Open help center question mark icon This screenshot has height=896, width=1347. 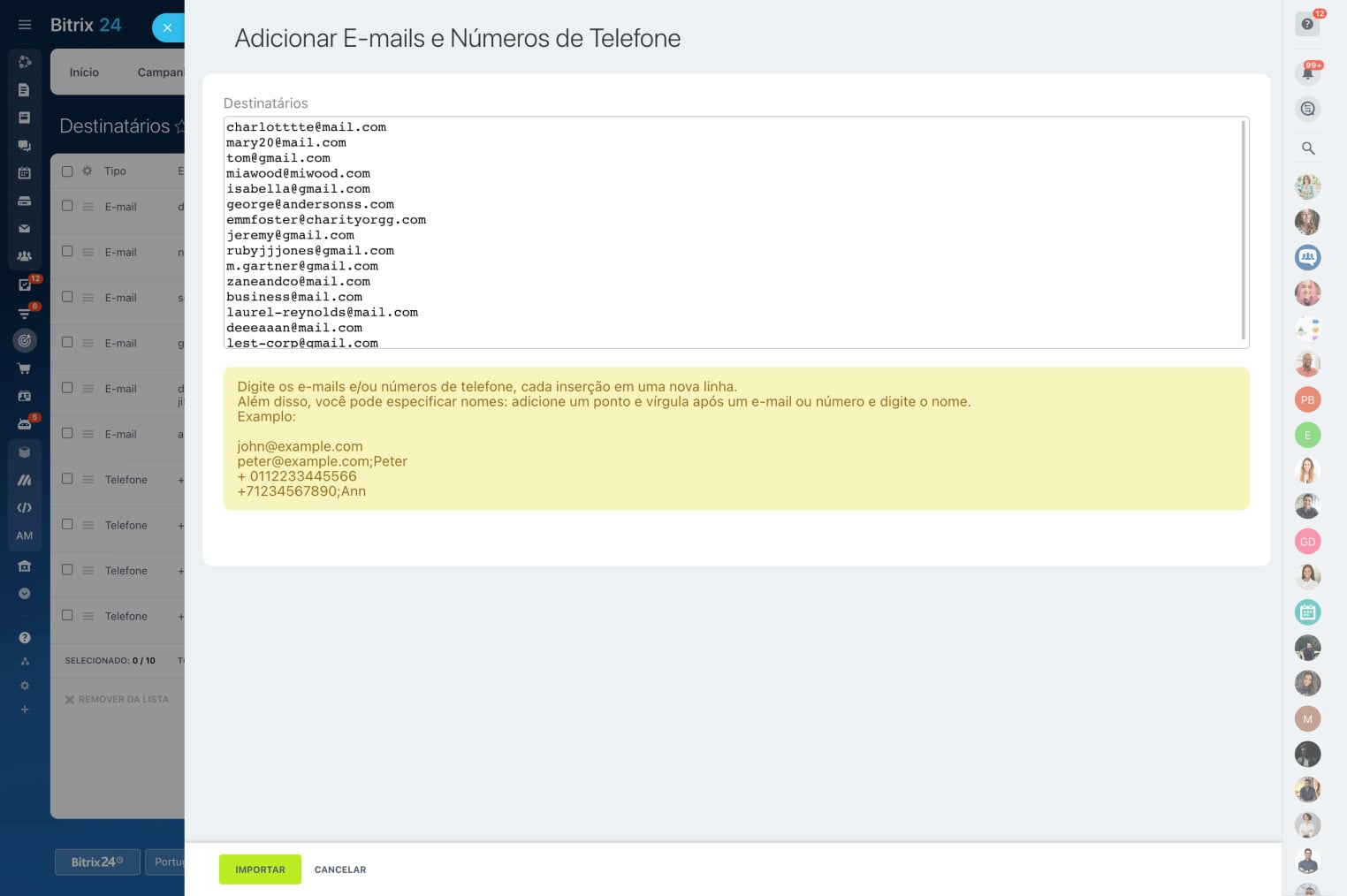(x=1307, y=24)
